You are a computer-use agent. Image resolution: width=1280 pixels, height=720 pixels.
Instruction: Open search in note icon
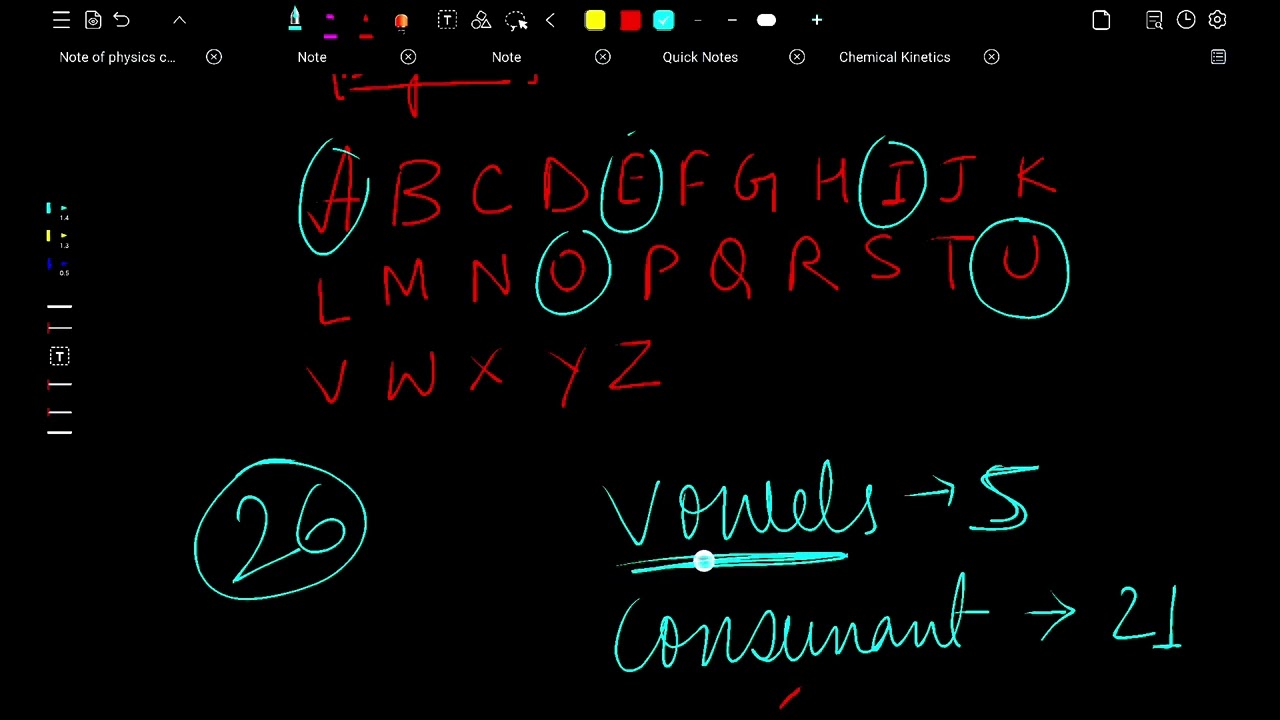tap(1154, 20)
